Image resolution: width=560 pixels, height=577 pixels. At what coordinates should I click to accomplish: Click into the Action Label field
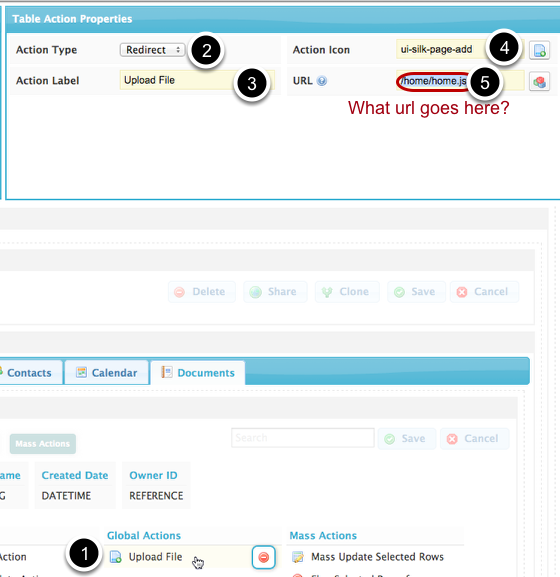[x=197, y=80]
